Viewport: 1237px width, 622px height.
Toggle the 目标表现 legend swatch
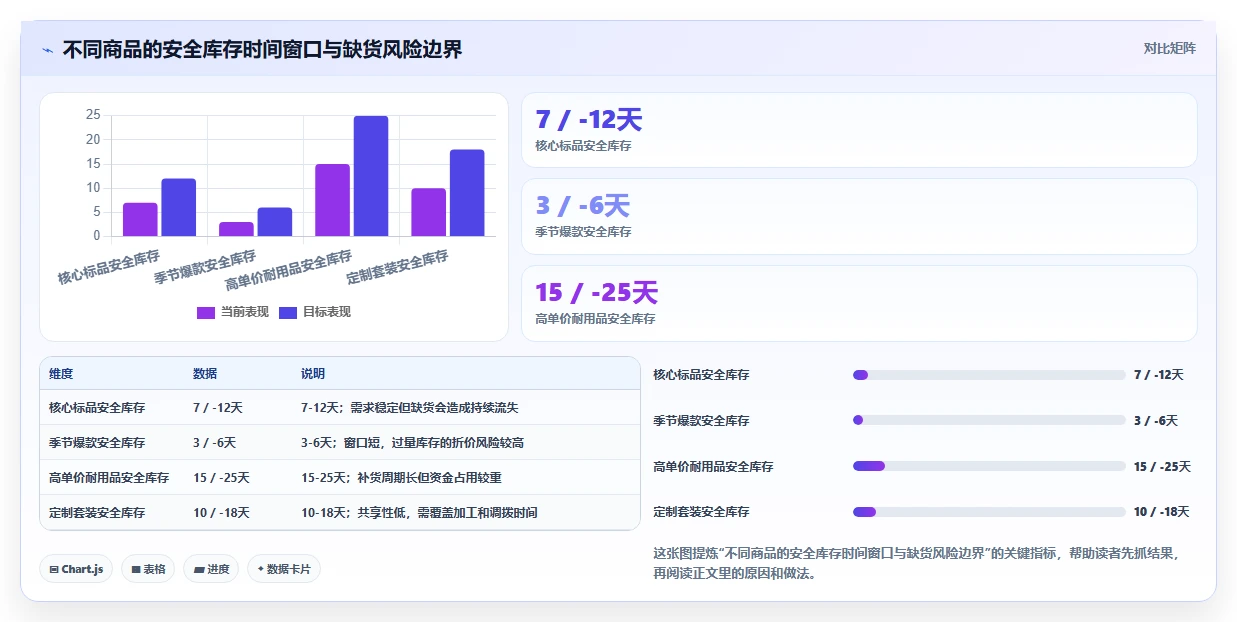287,312
